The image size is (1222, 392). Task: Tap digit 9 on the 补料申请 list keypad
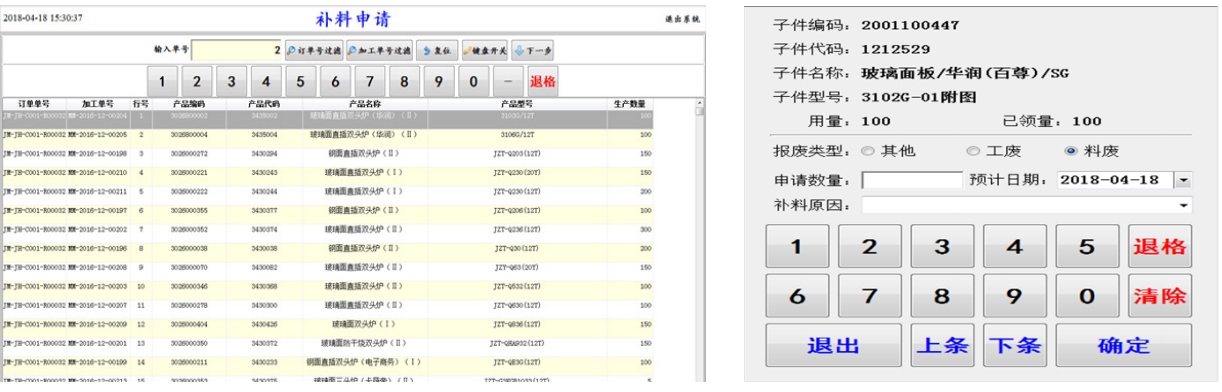439,81
